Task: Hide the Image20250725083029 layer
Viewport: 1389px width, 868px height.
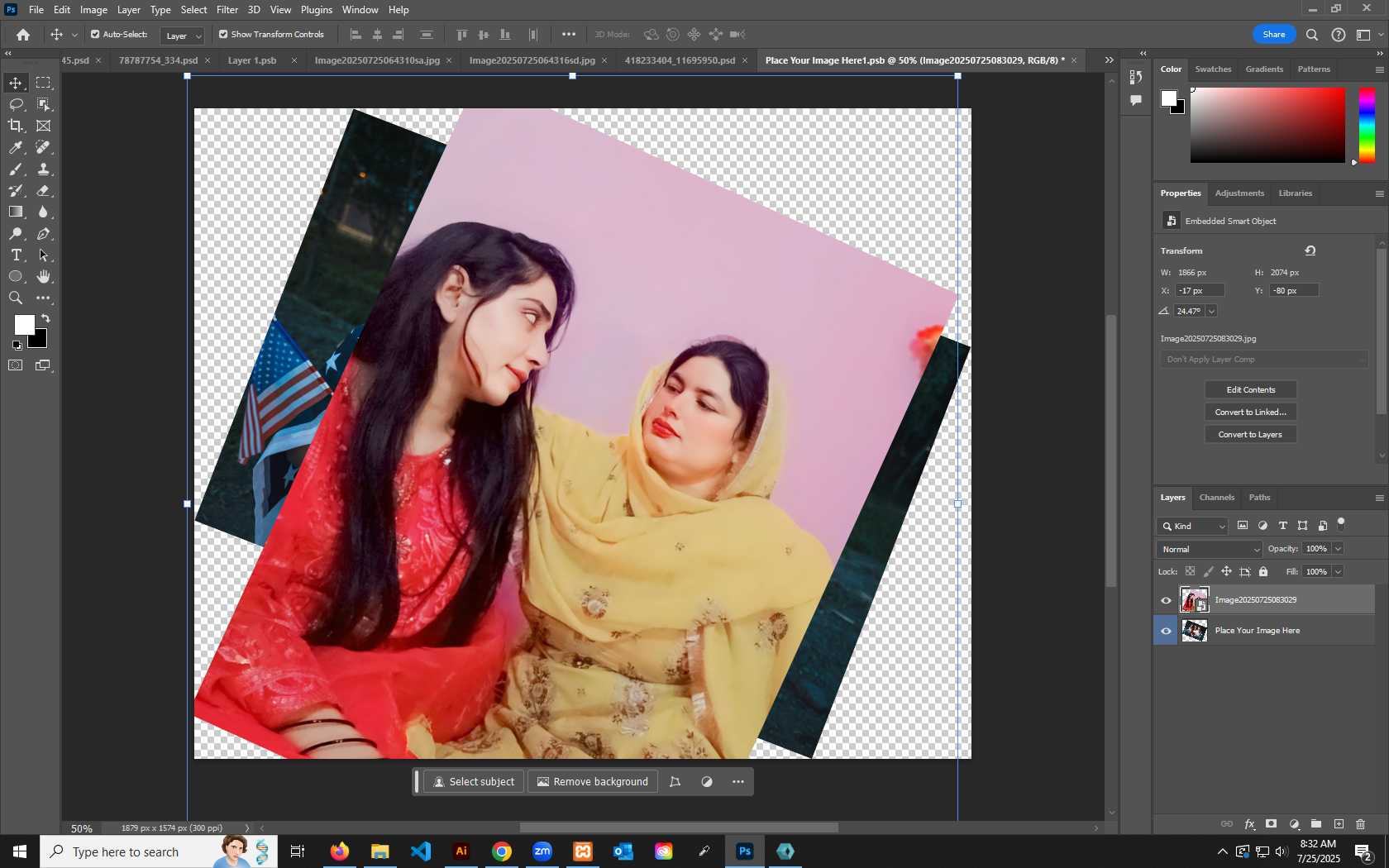Action: [1166, 600]
